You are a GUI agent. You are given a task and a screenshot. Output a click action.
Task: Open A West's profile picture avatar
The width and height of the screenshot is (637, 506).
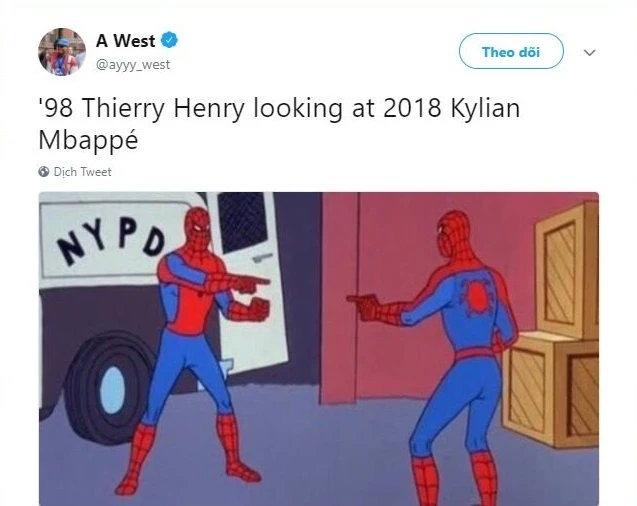click(x=62, y=52)
